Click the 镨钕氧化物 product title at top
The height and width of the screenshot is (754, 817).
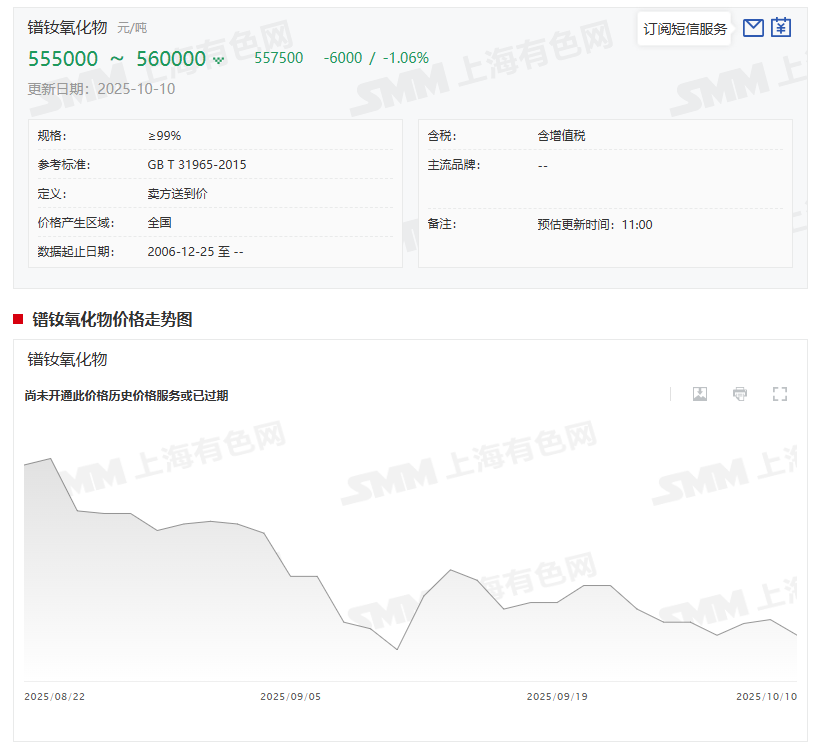(67, 27)
